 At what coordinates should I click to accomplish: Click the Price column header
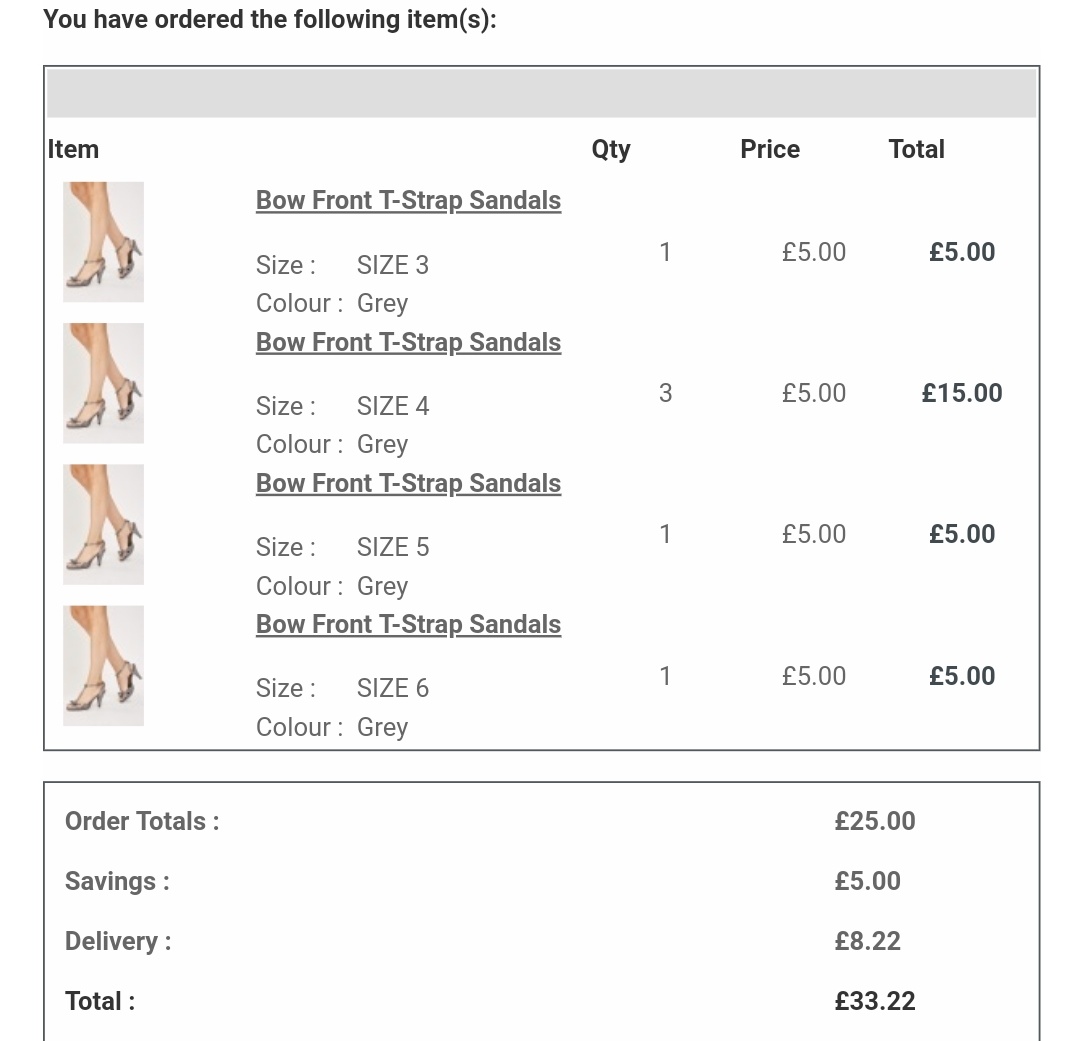770,149
